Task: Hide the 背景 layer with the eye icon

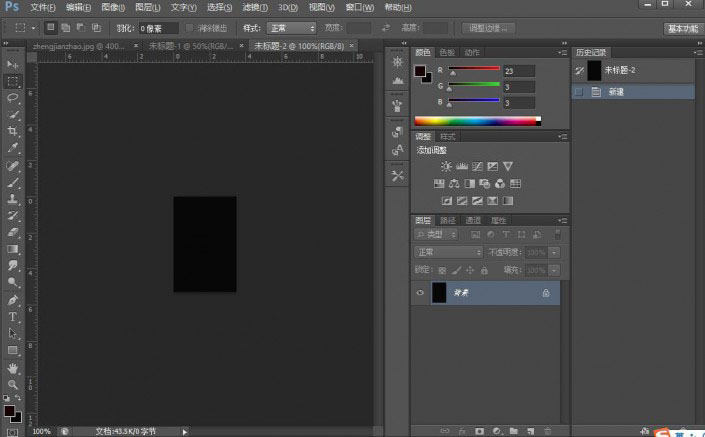Action: [420, 293]
